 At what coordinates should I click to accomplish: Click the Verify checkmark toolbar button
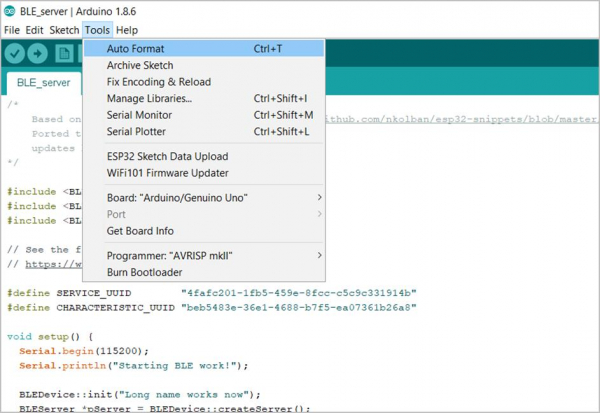(x=15, y=53)
